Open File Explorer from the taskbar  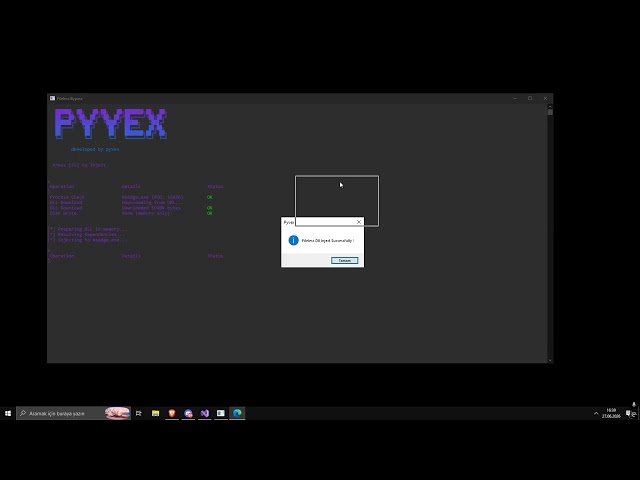(156, 413)
